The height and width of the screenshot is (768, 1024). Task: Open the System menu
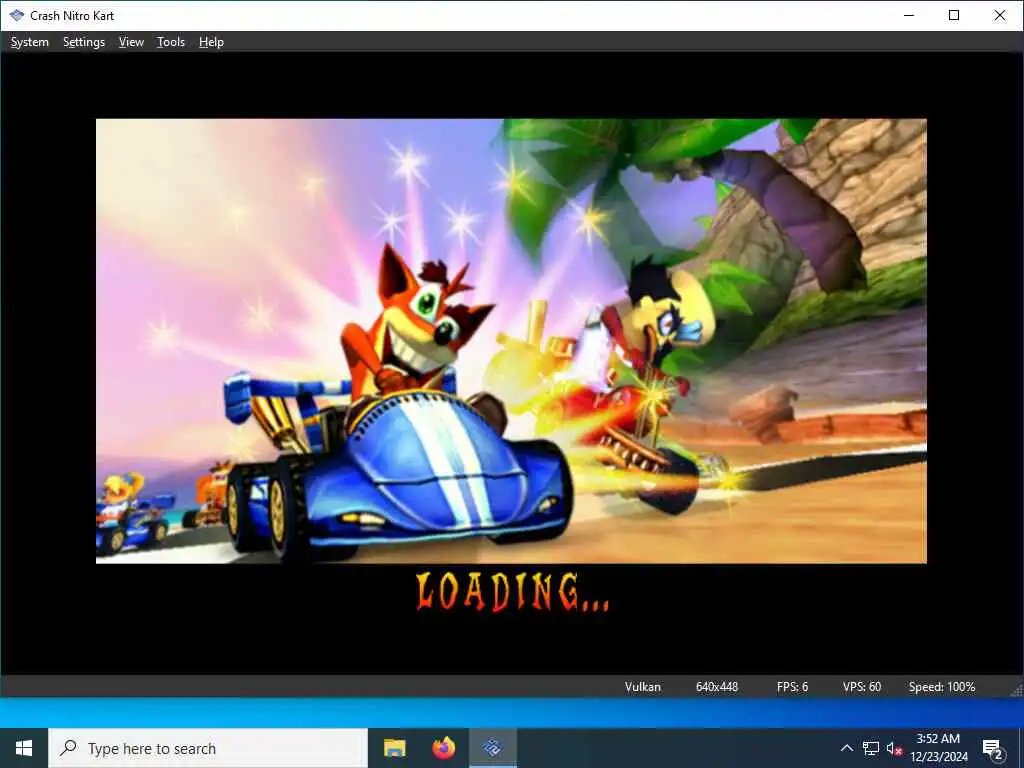pyautogui.click(x=29, y=42)
